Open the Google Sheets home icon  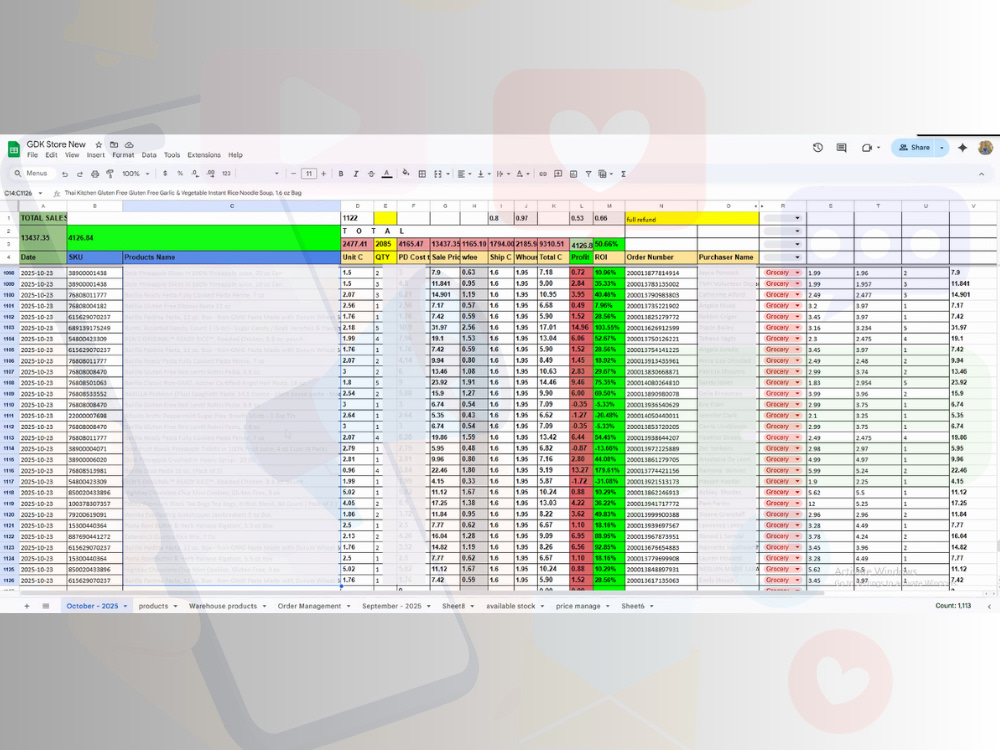[x=13, y=149]
